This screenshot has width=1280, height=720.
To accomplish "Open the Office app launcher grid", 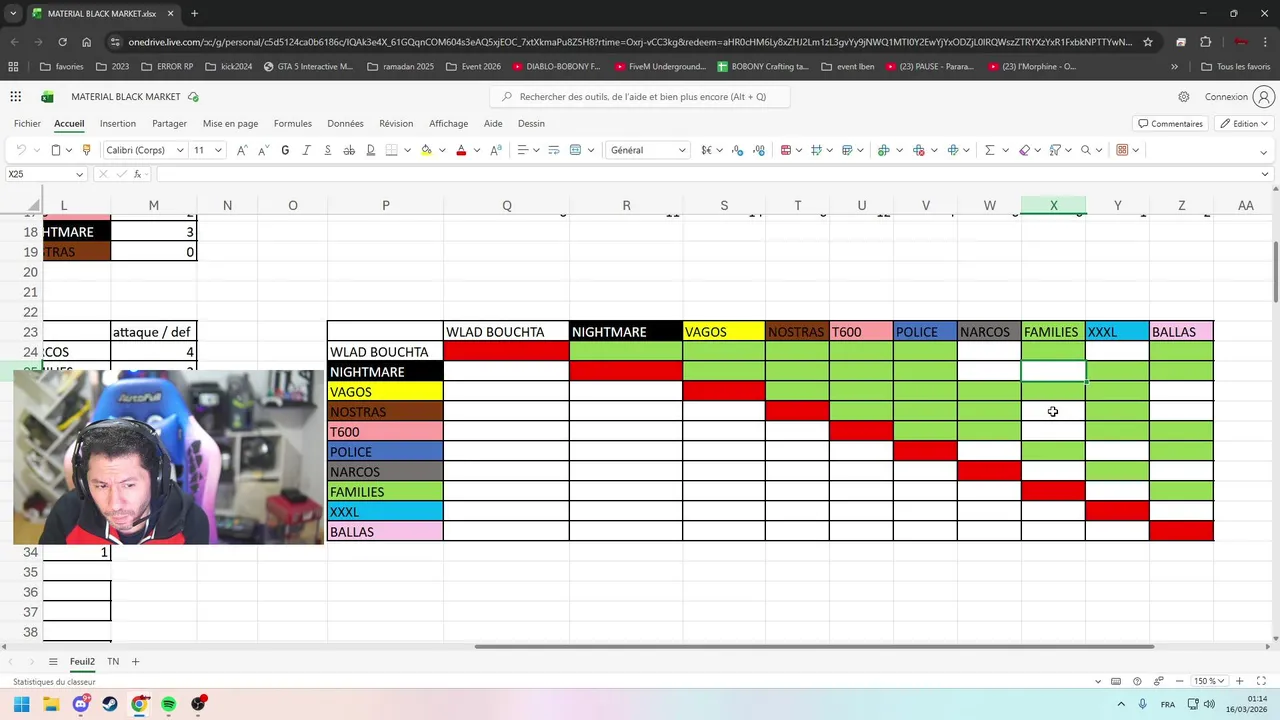I will click(x=16, y=97).
